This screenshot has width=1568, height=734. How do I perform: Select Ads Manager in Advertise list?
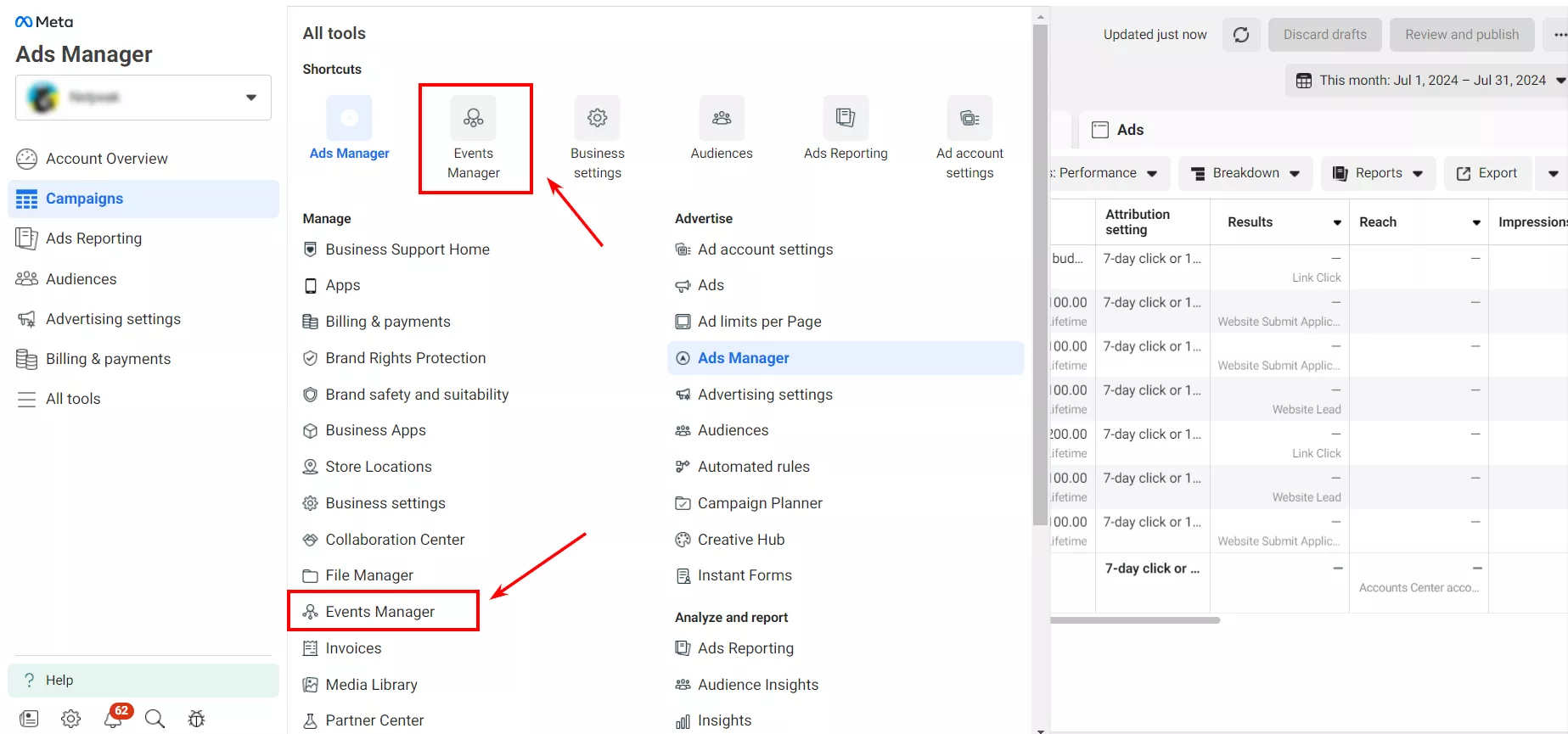846,358
